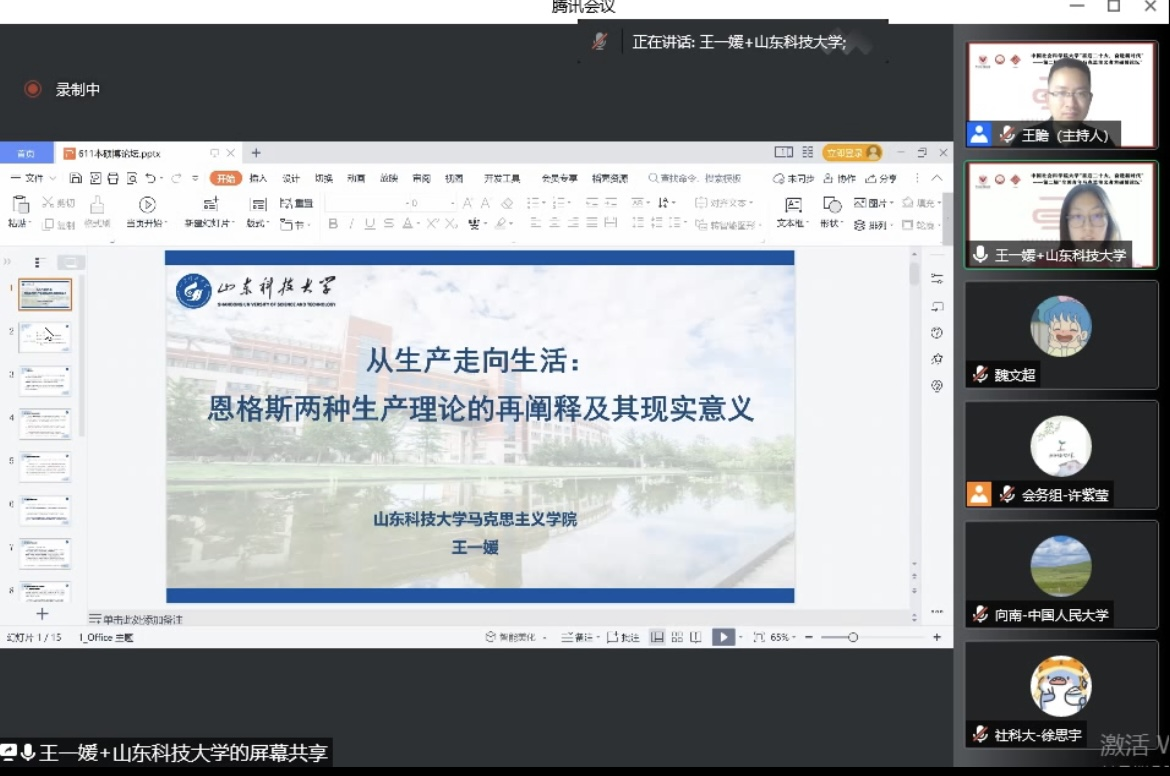Expand the 版式 layout dropdown
This screenshot has width=1170, height=776.
click(258, 224)
